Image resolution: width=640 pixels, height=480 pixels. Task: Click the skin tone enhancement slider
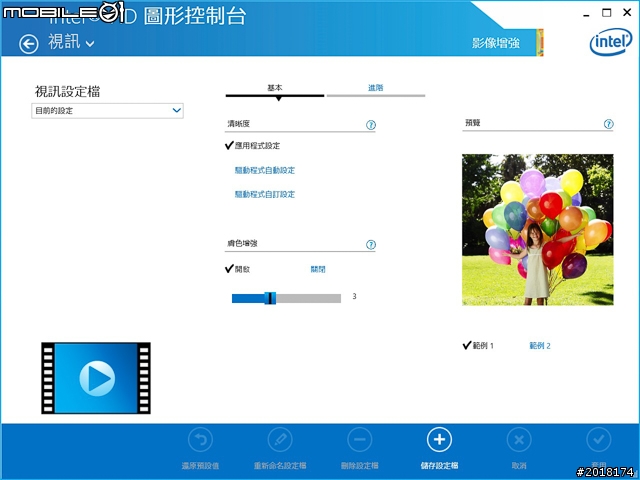(287, 298)
